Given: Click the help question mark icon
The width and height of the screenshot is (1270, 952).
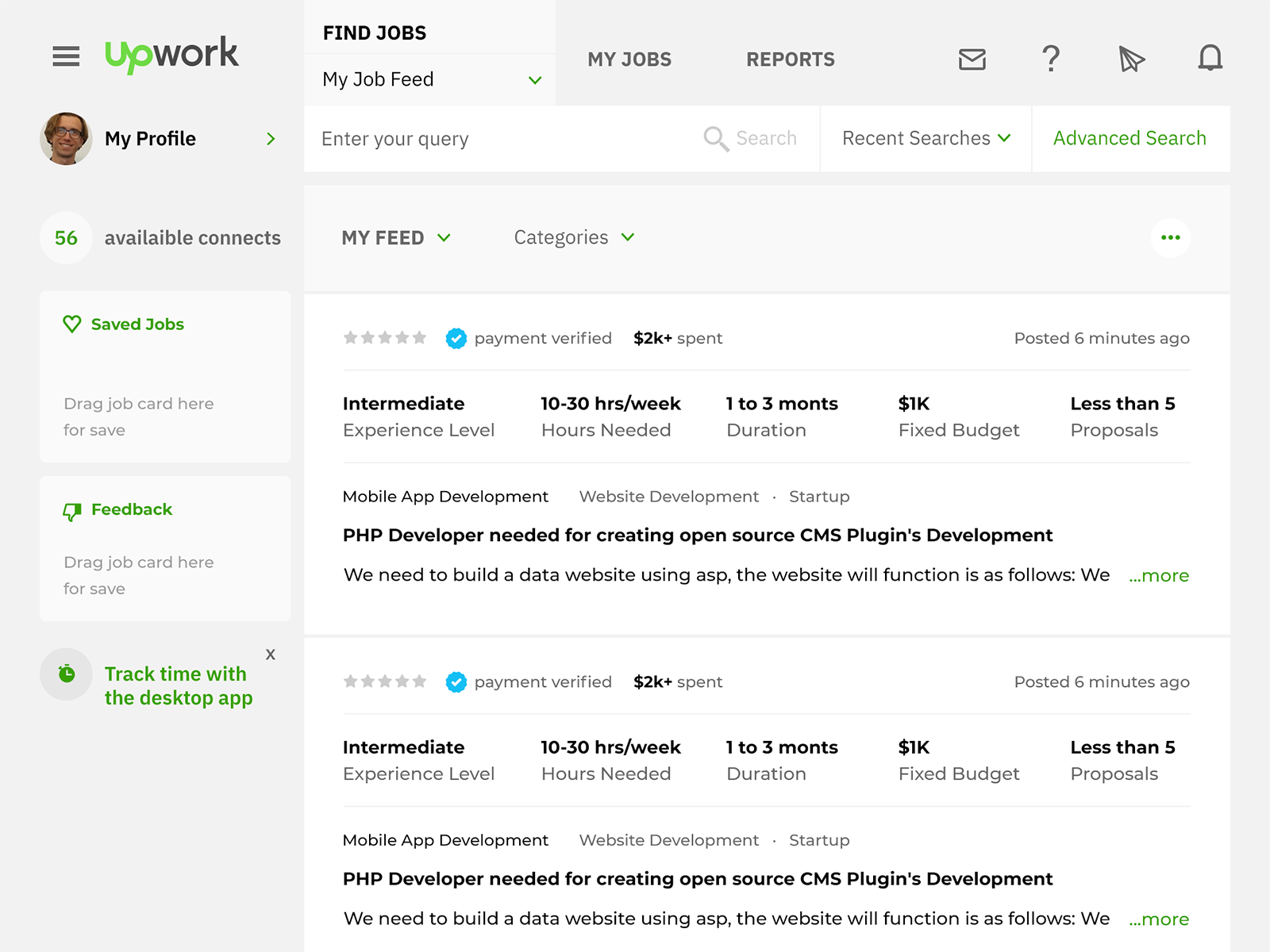Looking at the screenshot, I should tap(1052, 59).
